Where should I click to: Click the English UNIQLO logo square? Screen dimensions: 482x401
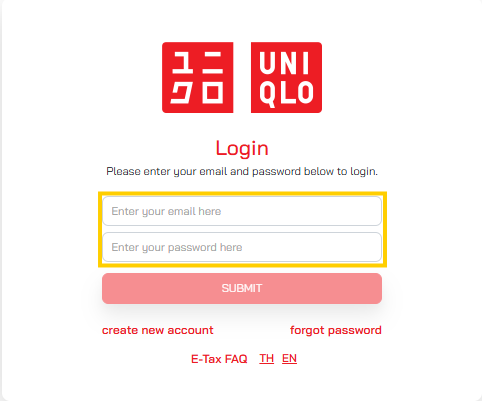(286, 78)
